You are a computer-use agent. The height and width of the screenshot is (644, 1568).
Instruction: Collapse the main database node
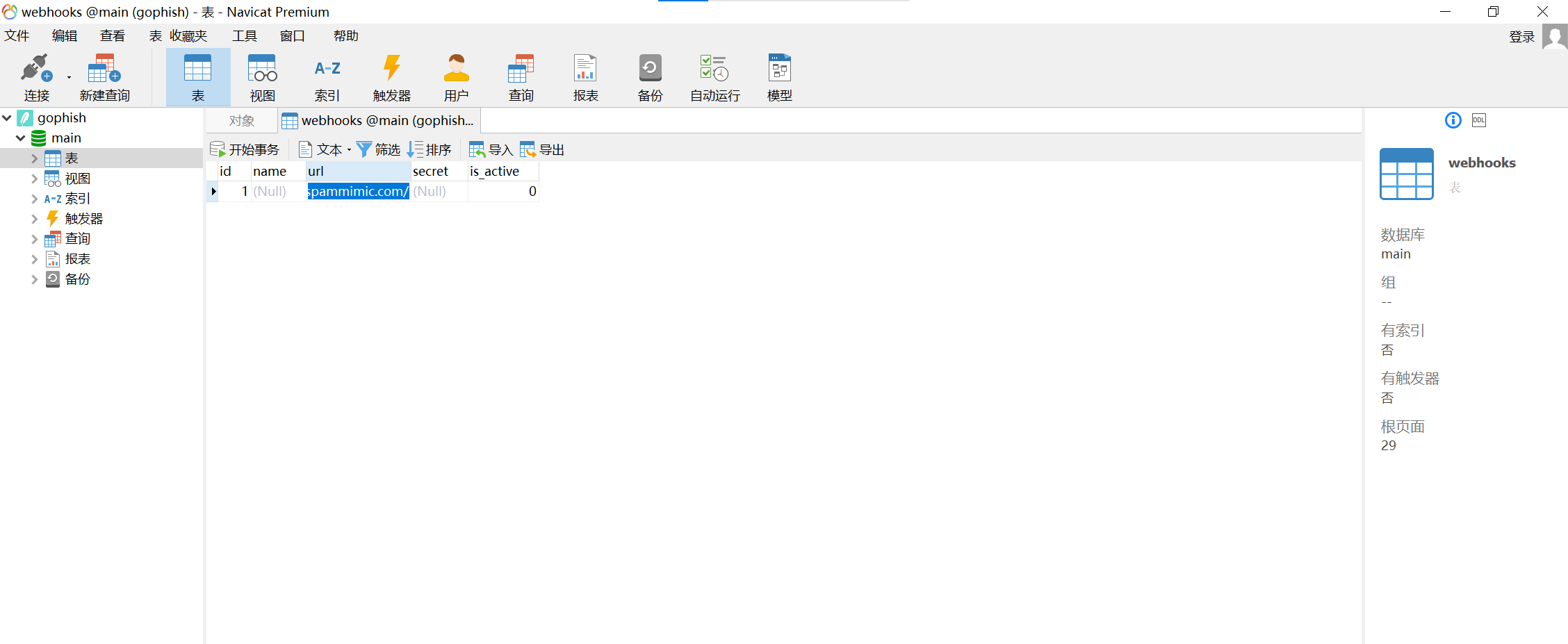tap(21, 138)
